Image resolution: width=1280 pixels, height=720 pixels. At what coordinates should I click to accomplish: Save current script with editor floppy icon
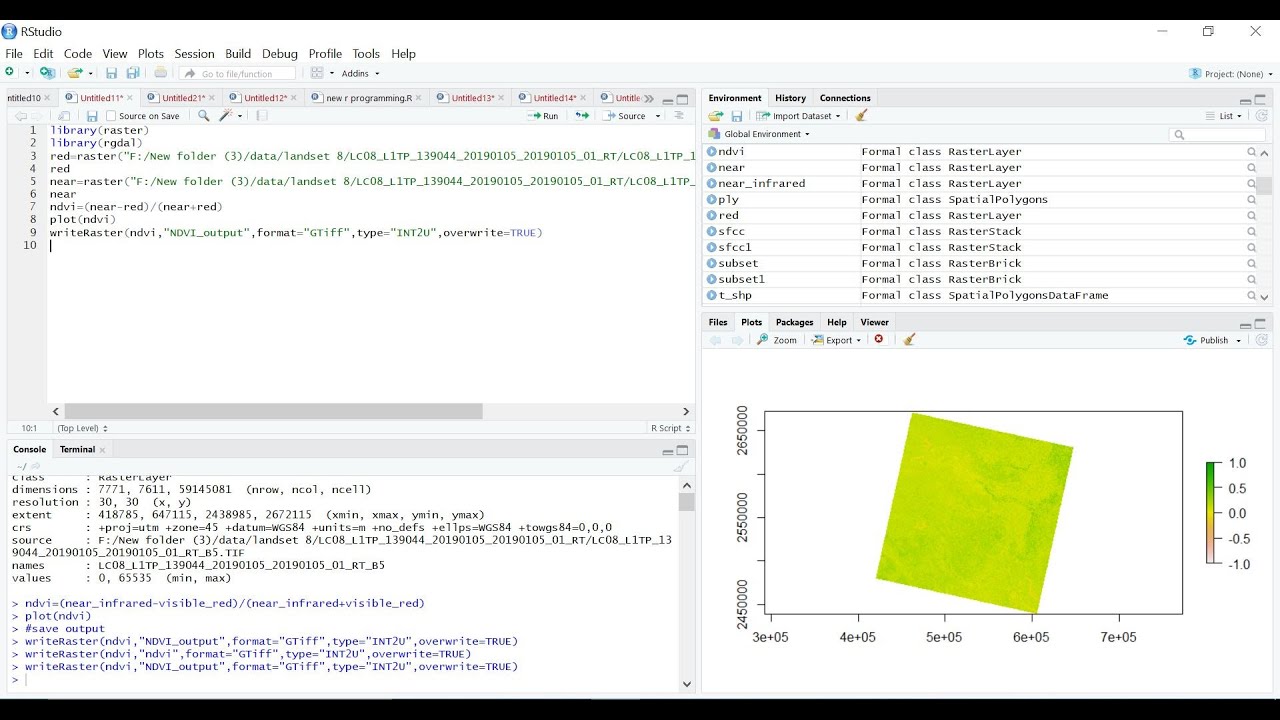click(92, 116)
